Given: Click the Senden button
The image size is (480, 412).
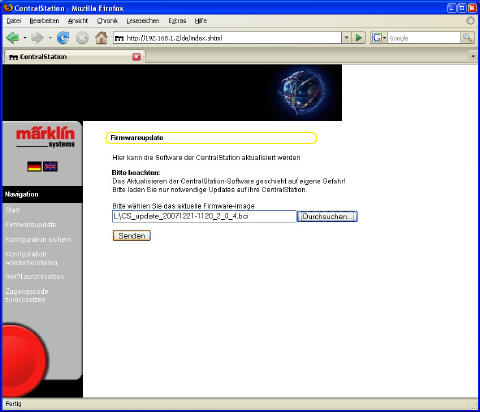Looking at the screenshot, I should [132, 236].
